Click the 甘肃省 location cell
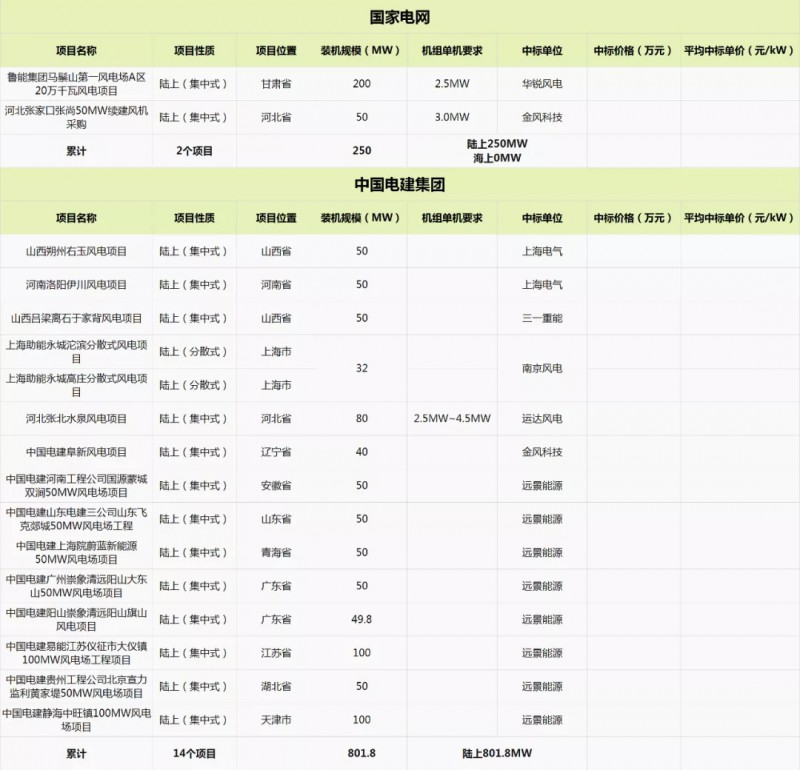800x770 pixels. point(276,84)
